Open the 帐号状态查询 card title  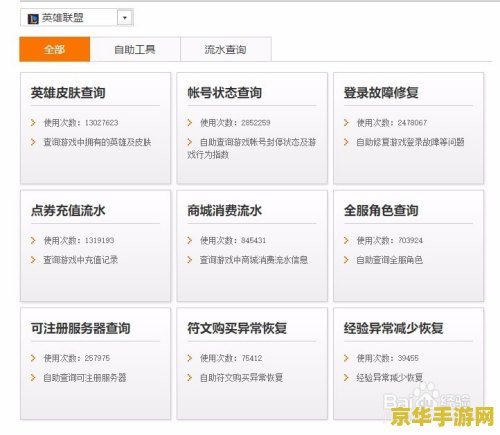225,93
